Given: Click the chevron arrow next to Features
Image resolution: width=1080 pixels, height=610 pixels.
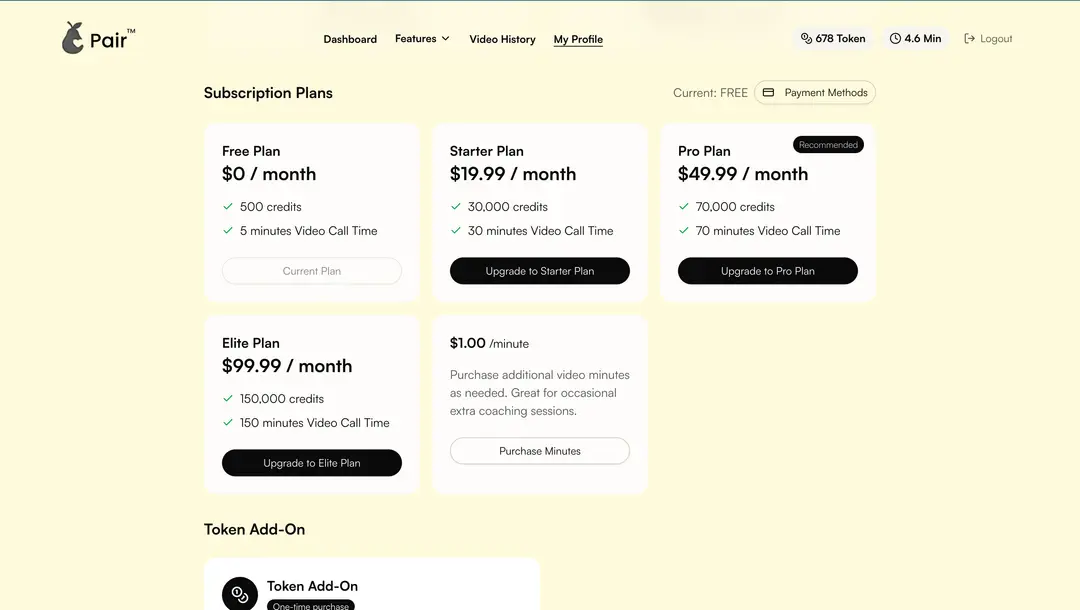Looking at the screenshot, I should tap(446, 39).
